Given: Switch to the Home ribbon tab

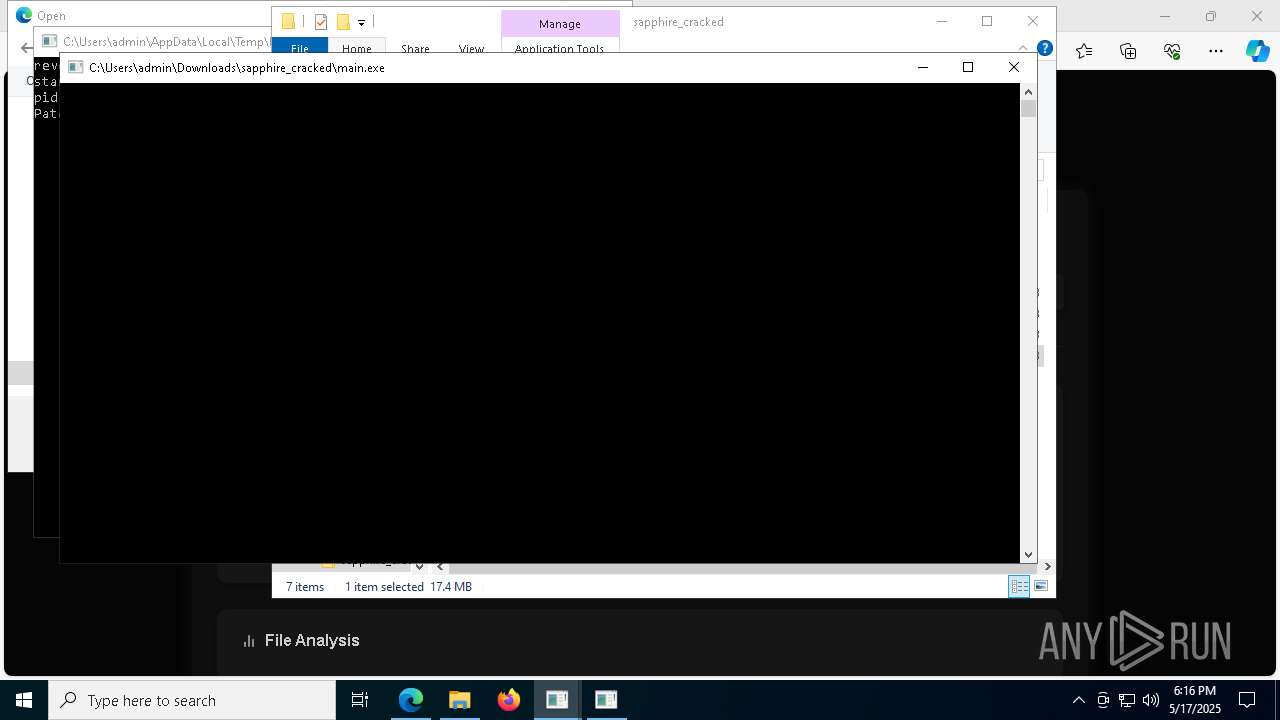Looking at the screenshot, I should pos(356,47).
